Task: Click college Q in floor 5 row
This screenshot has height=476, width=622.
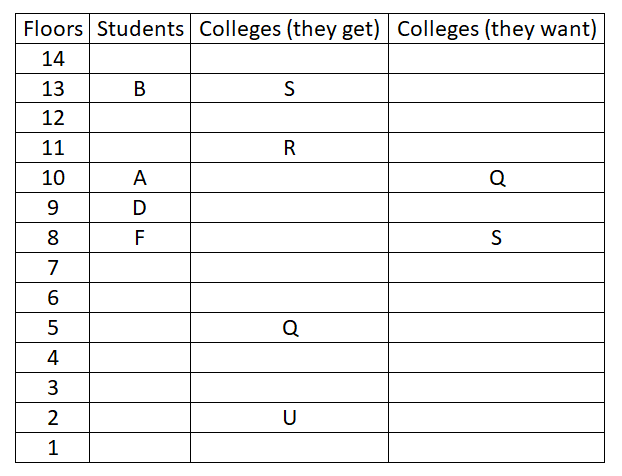Action: 290,328
